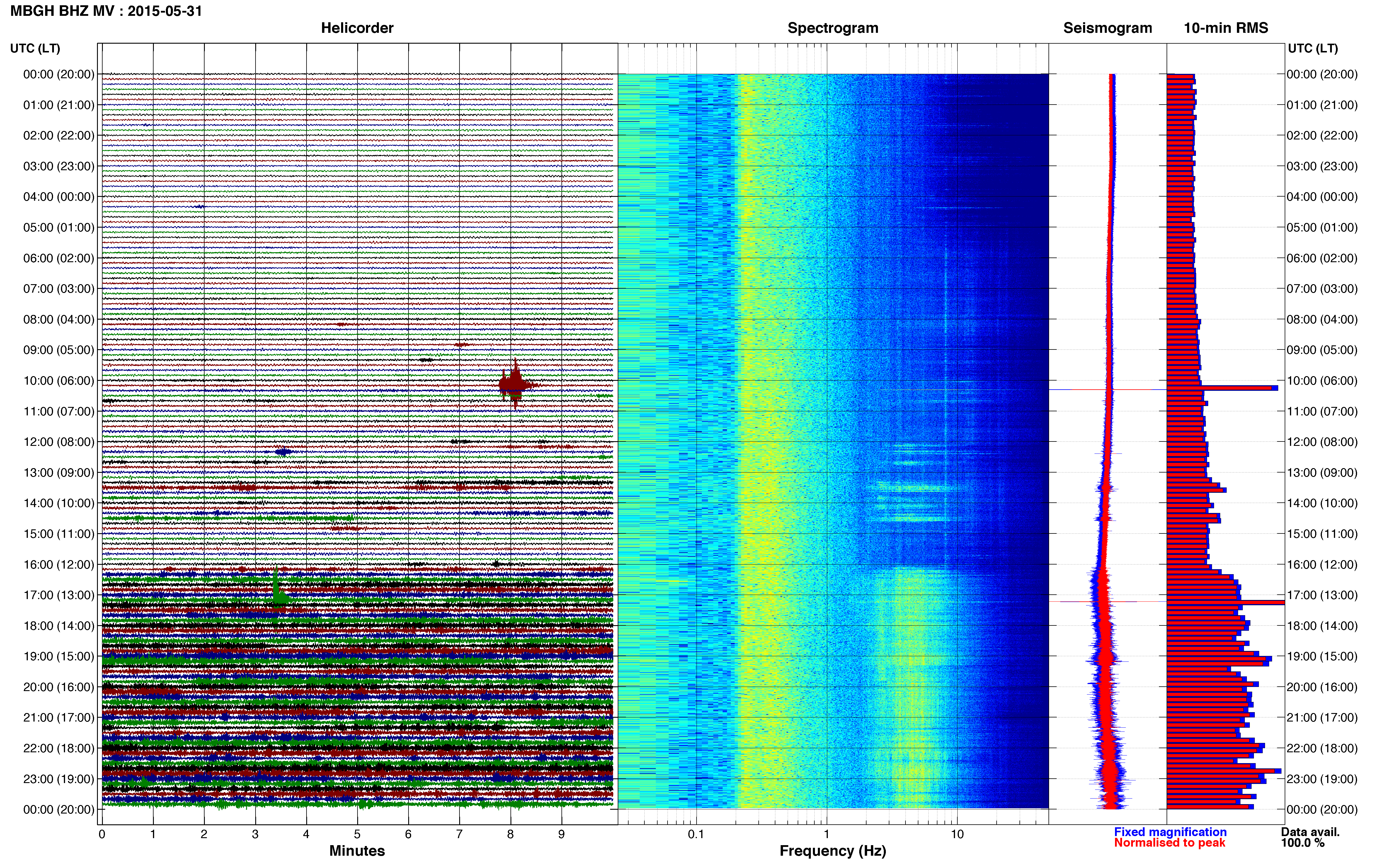The height and width of the screenshot is (868, 1389).
Task: Click '04:00 (00:00)' label beside the Helicorder
Action: point(59,197)
